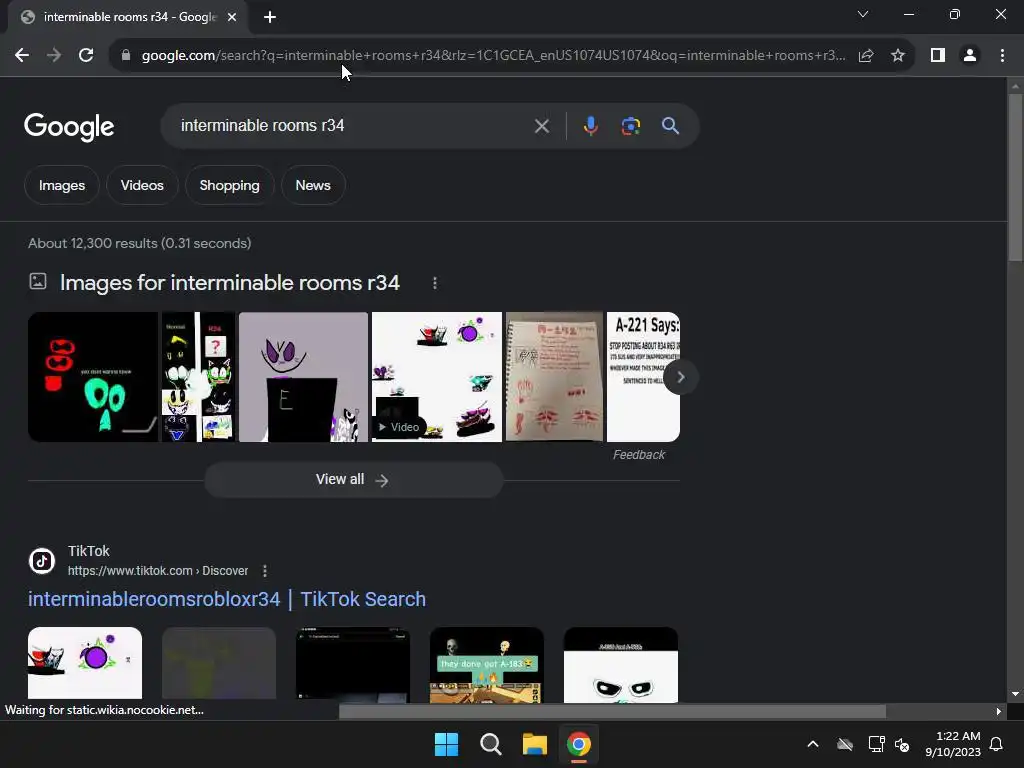The image size is (1024, 768).
Task: Click the OneDrive cloud tray icon
Action: click(845, 744)
